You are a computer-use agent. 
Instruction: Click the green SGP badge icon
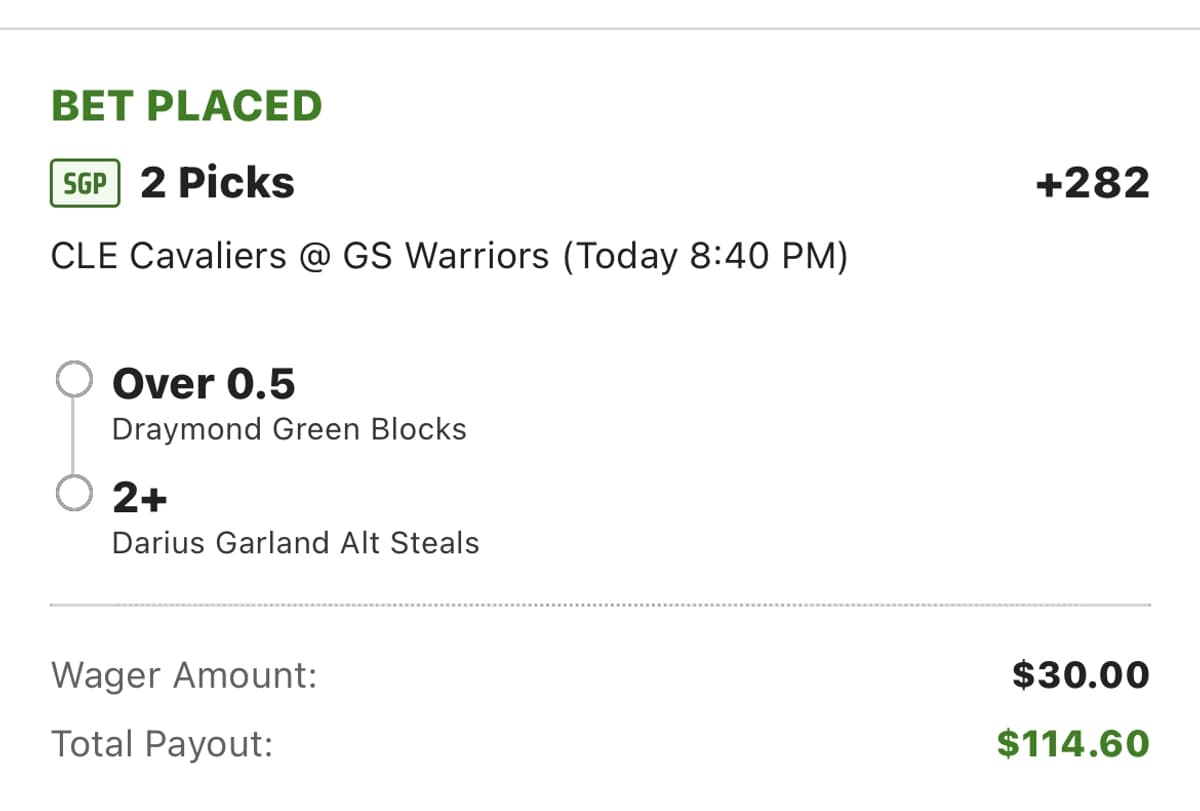point(85,183)
